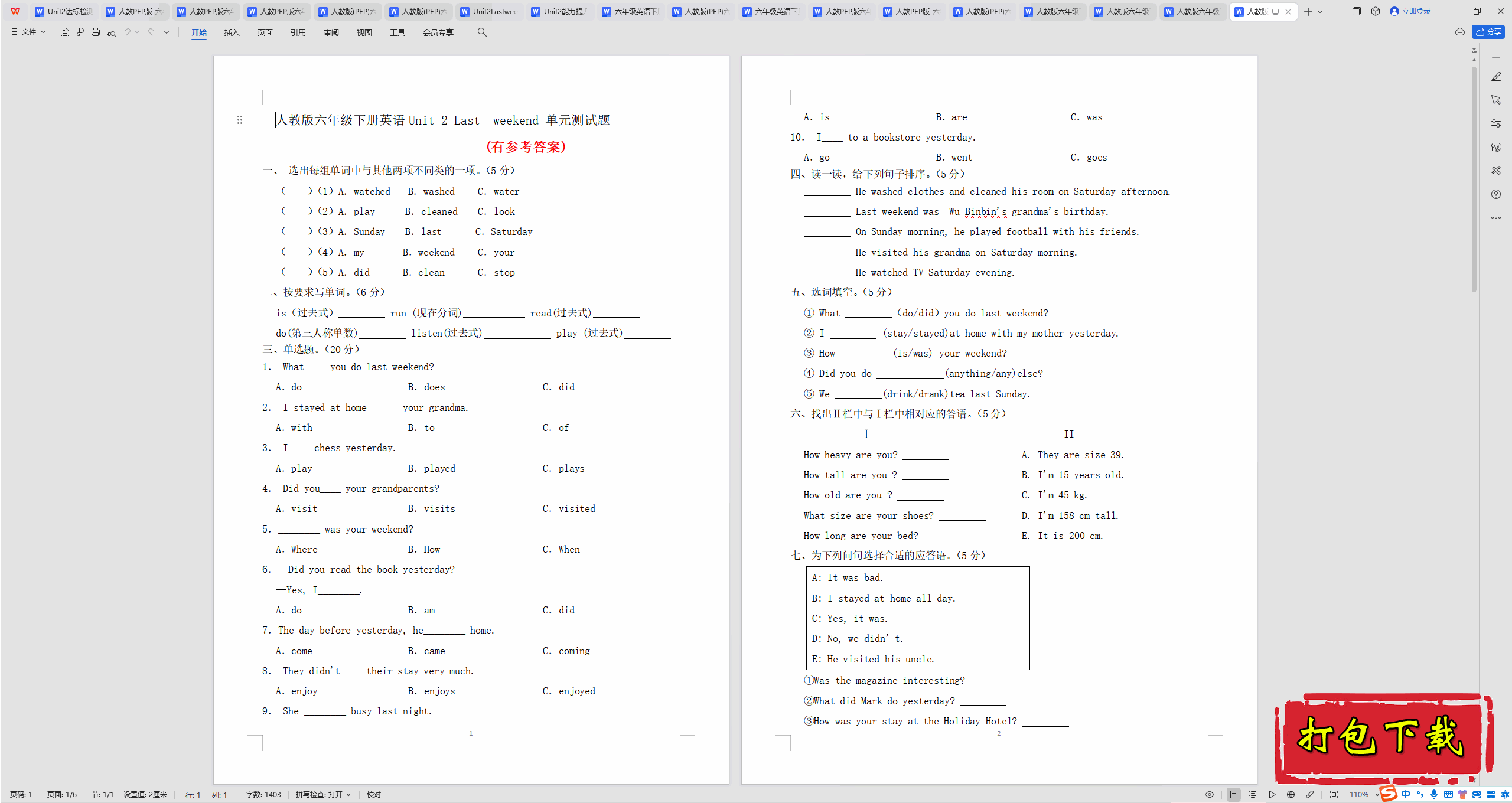1512x803 pixels.
Task: Toggle Chinese/English input mode (中)
Action: [1406, 794]
